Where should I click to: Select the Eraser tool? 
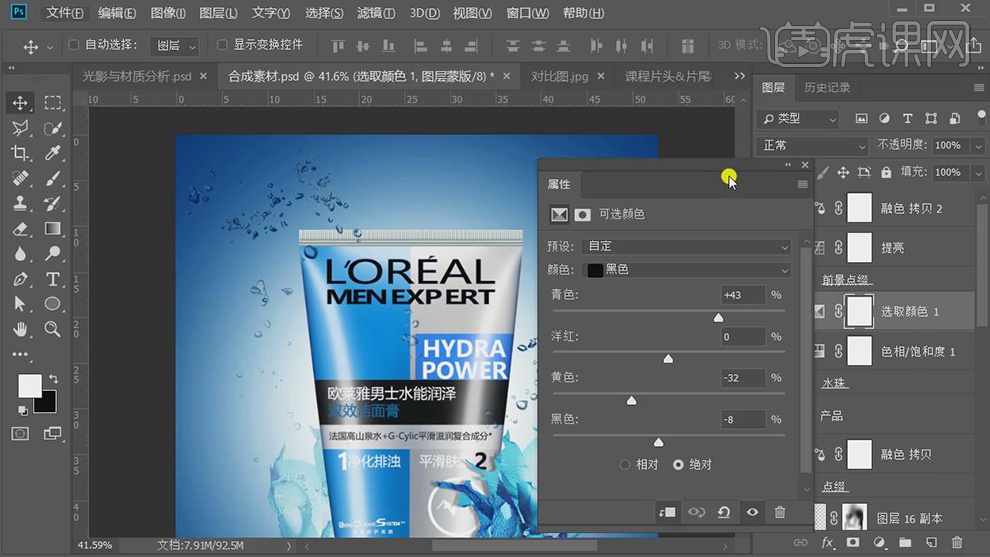(20, 229)
